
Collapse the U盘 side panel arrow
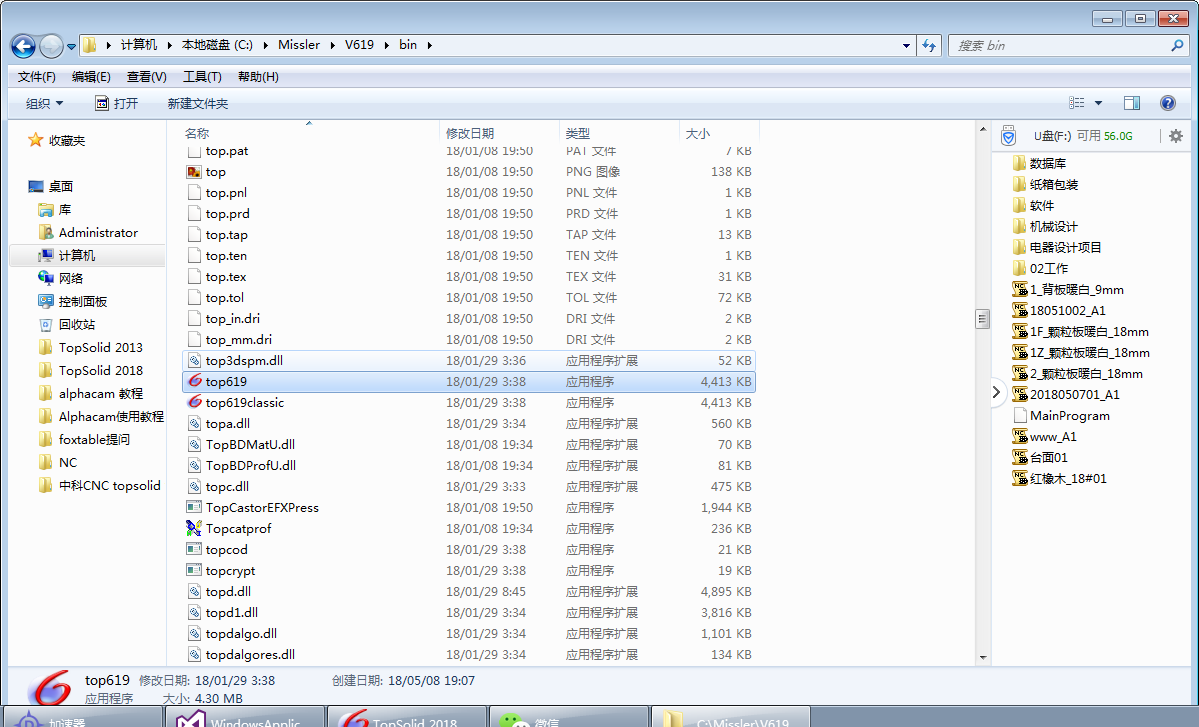996,392
